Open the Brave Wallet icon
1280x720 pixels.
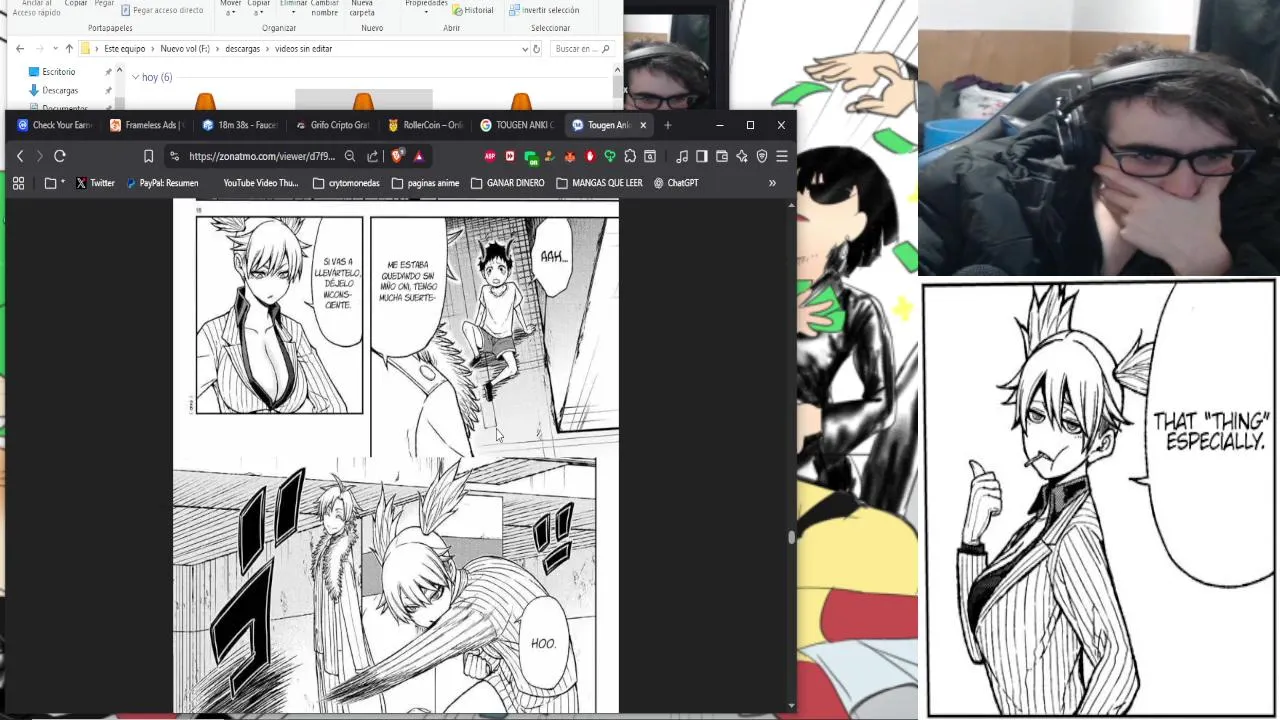coord(722,156)
